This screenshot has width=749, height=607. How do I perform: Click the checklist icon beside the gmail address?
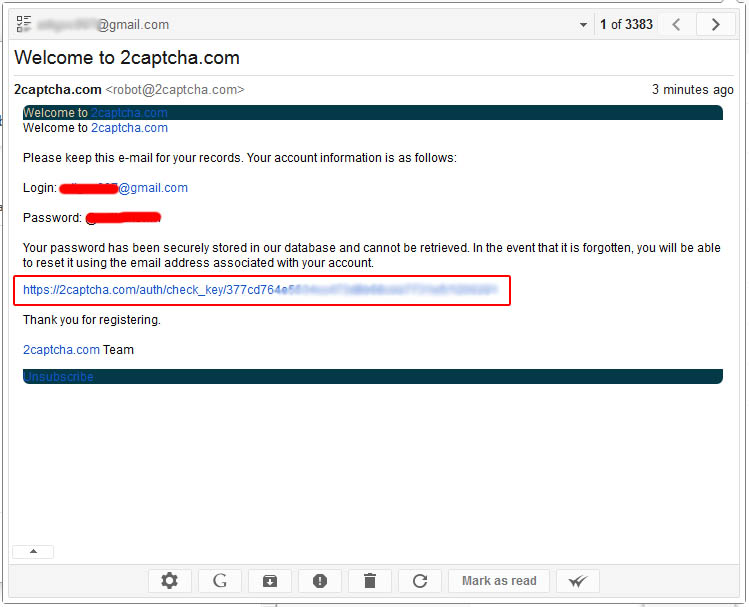tap(24, 24)
